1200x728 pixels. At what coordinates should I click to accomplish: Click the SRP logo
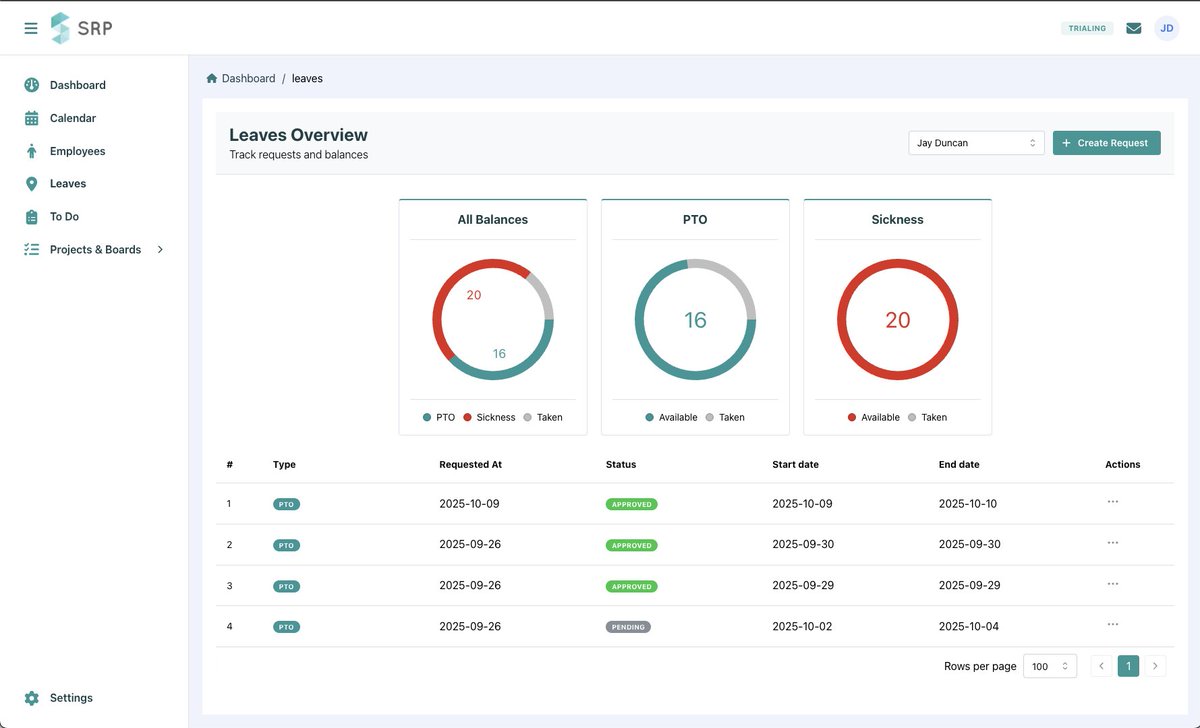pos(81,28)
